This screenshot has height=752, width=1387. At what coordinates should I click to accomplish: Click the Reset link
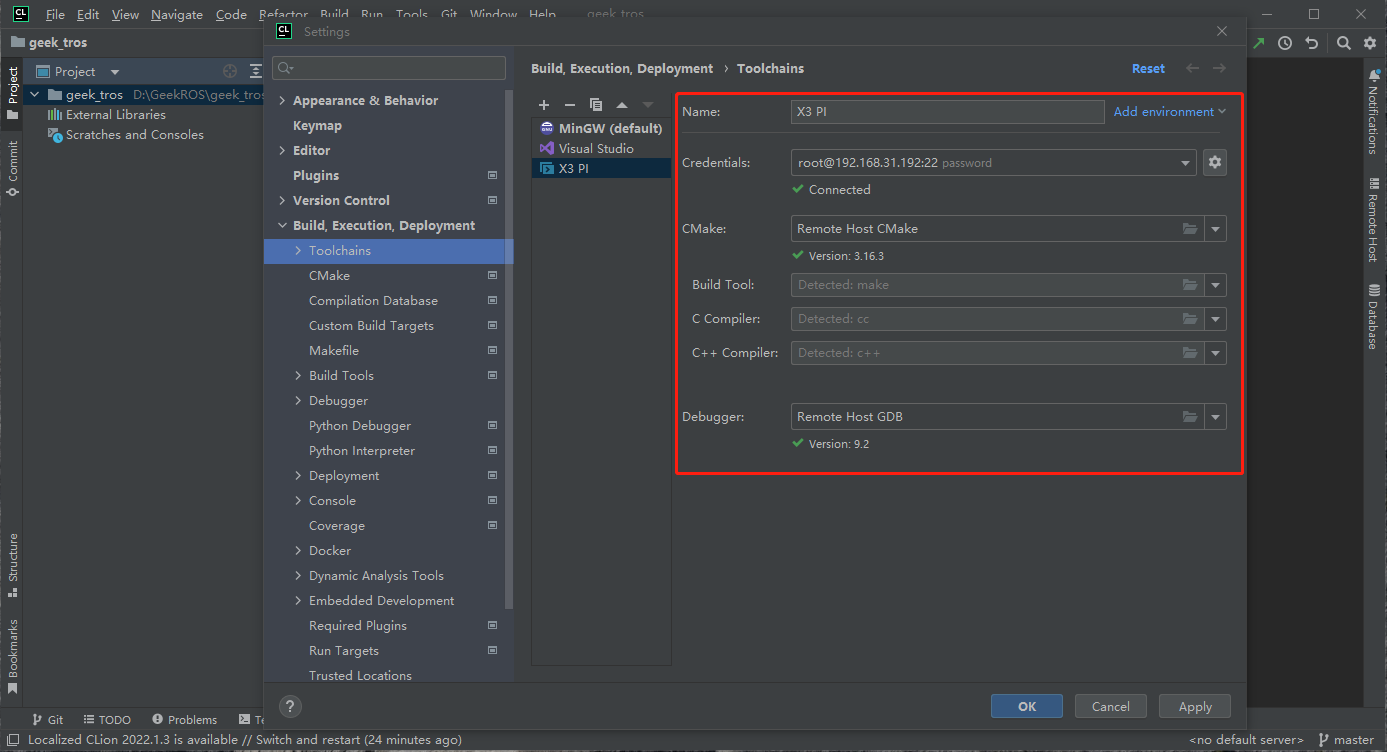pyautogui.click(x=1148, y=69)
